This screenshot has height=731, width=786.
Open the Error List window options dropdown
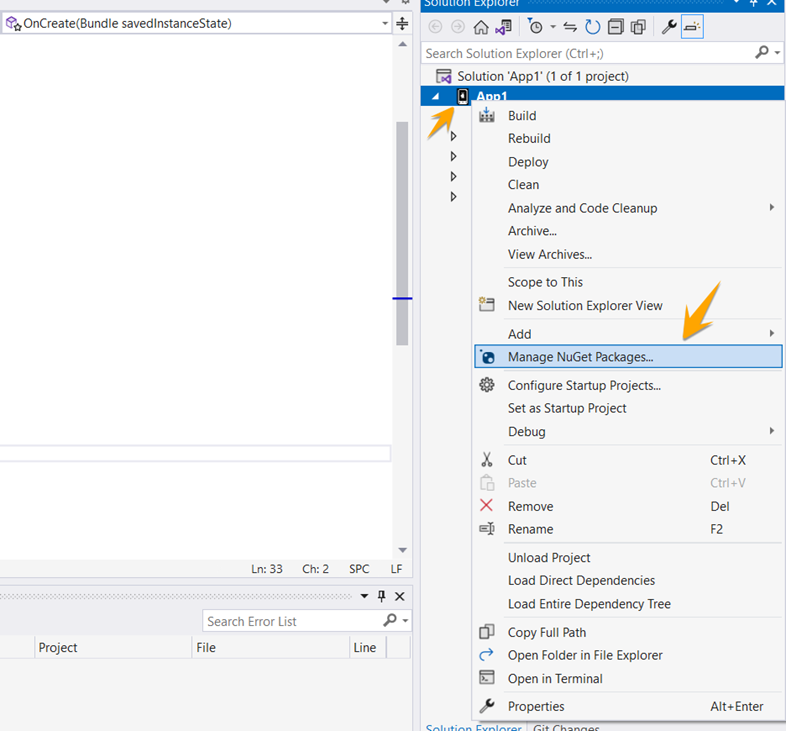point(364,596)
